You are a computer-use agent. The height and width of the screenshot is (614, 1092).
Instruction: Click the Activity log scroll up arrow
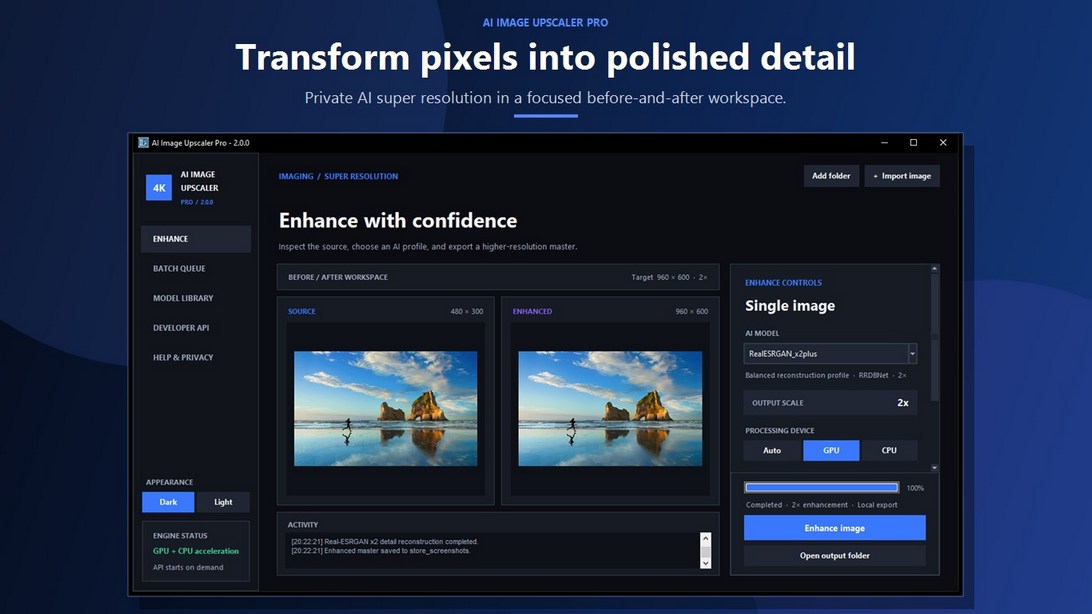coord(705,538)
